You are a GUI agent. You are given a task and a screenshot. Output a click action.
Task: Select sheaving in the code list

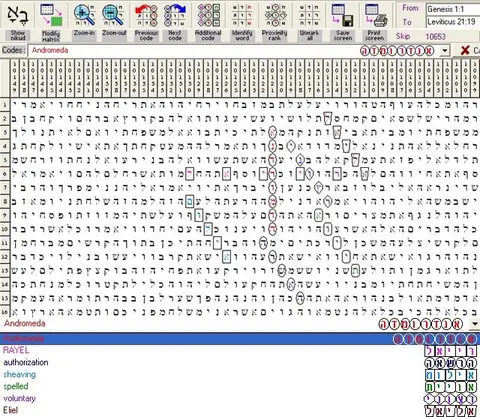[20, 374]
